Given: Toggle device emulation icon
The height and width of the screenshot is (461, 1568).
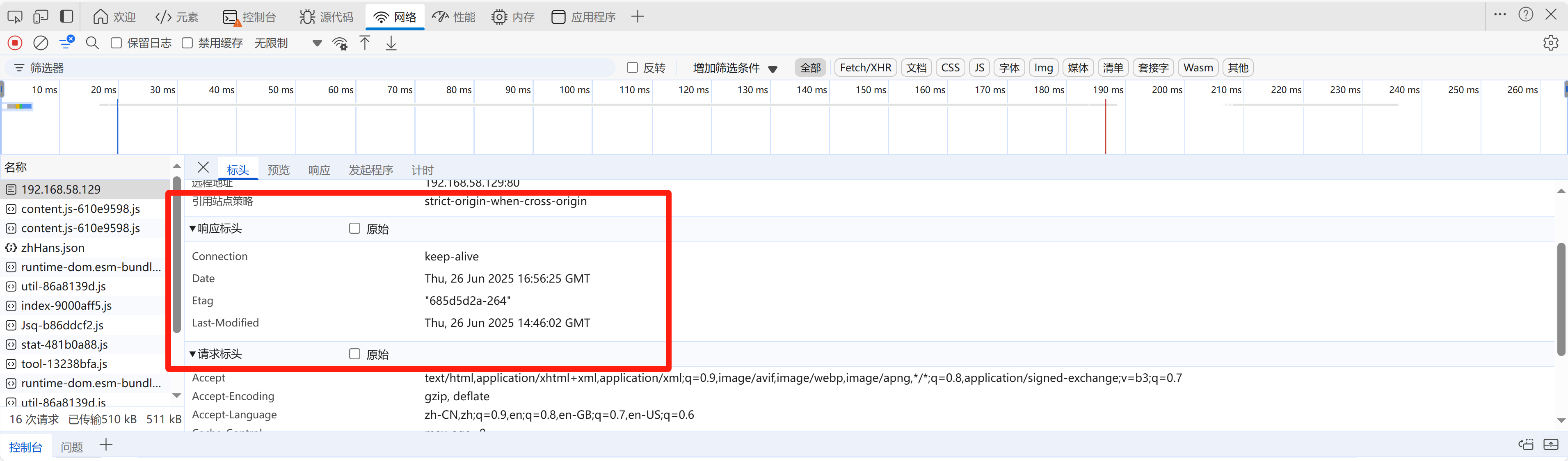Looking at the screenshot, I should pos(41,16).
